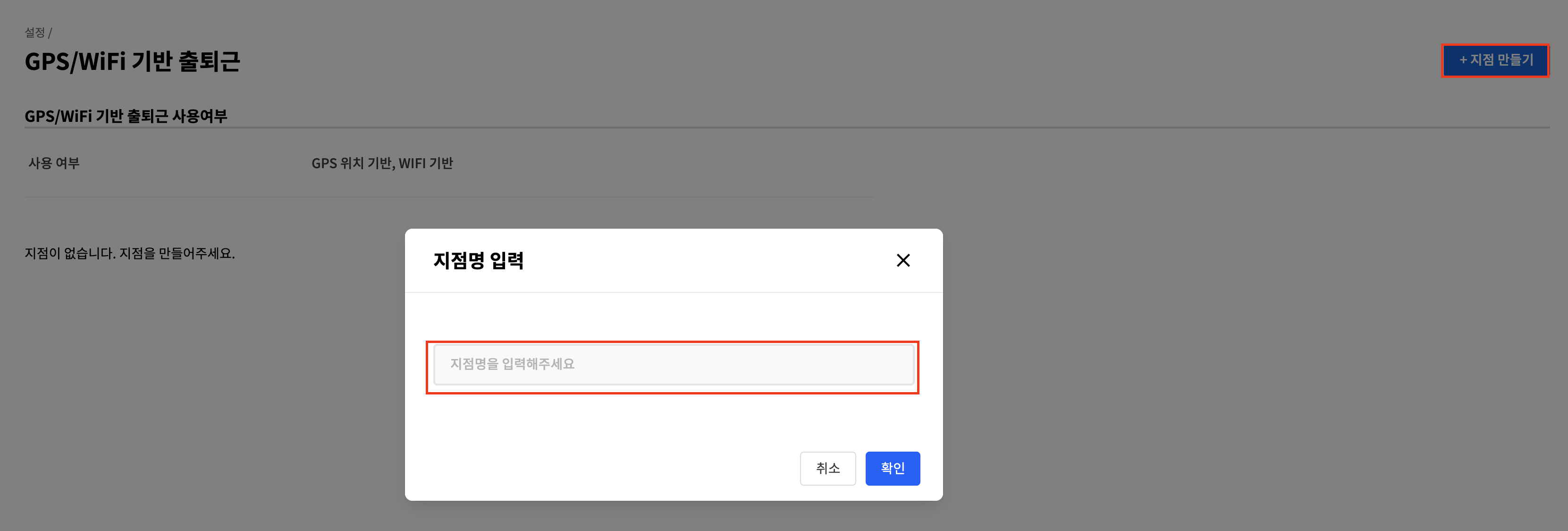Close the 지점명 입력 dialog with X
The height and width of the screenshot is (531, 1568).
(x=902, y=261)
